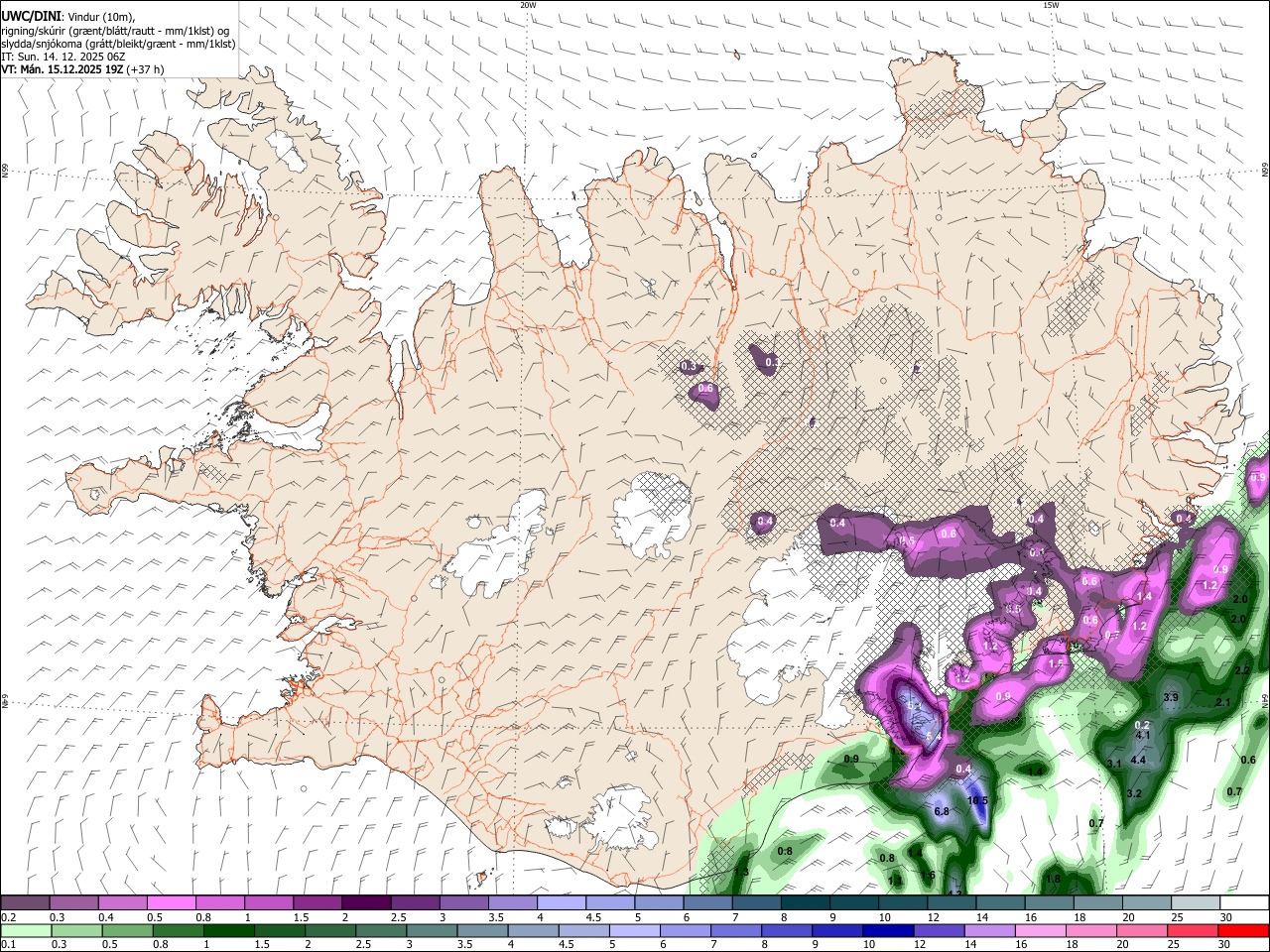The height and width of the screenshot is (952, 1270).
Task: Click the green rain swatch labeled 0.5
Action: click(x=127, y=930)
